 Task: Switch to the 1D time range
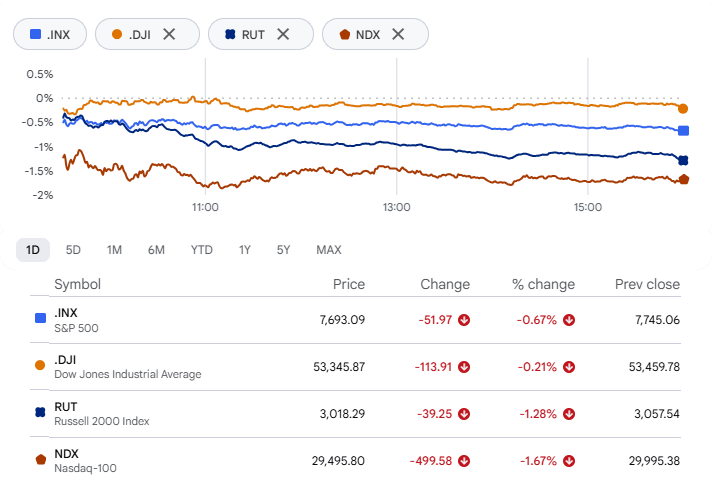coord(33,250)
